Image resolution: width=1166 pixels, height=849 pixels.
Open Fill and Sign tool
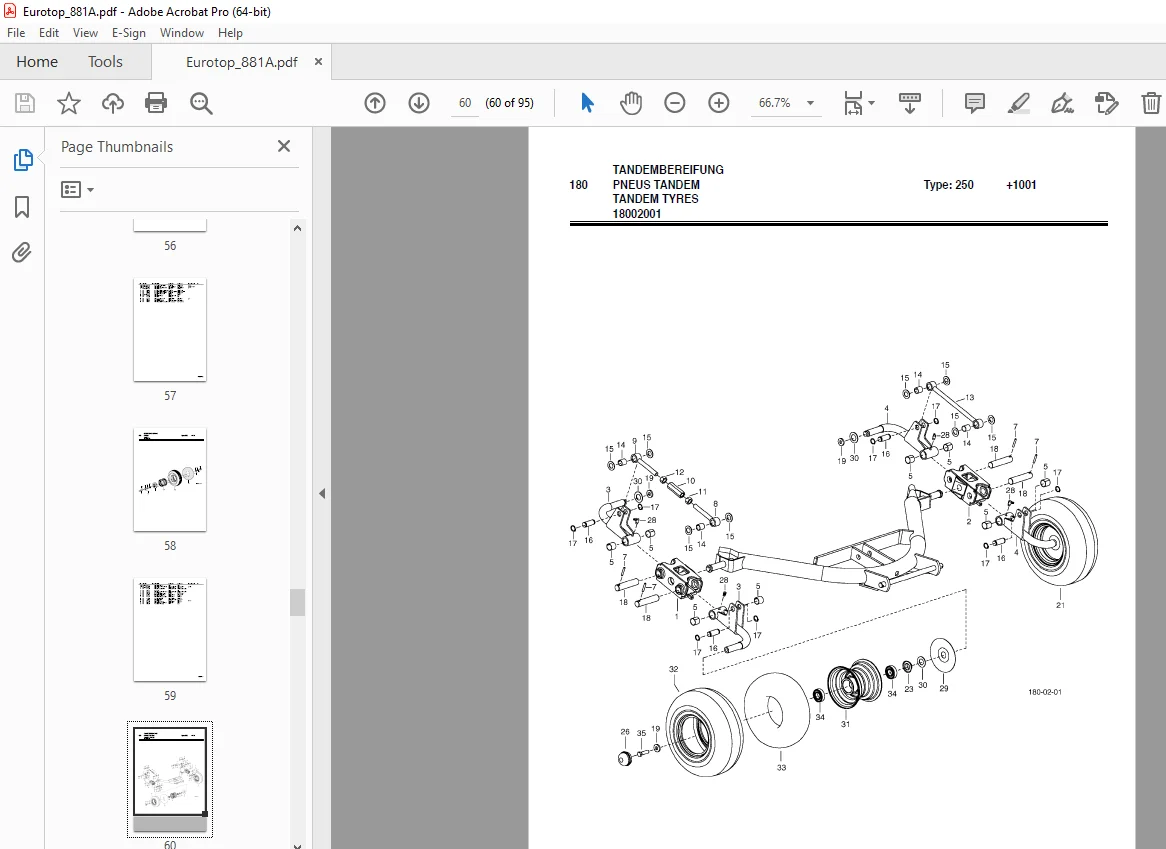(1062, 103)
